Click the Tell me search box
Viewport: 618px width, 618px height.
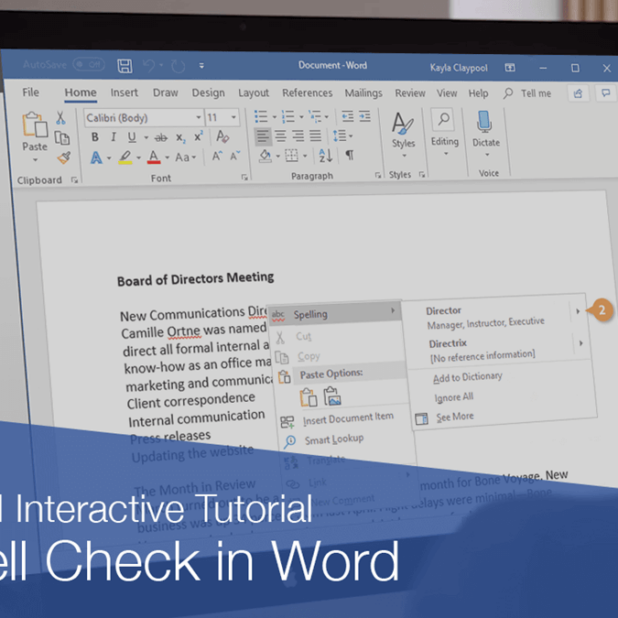coord(527,93)
